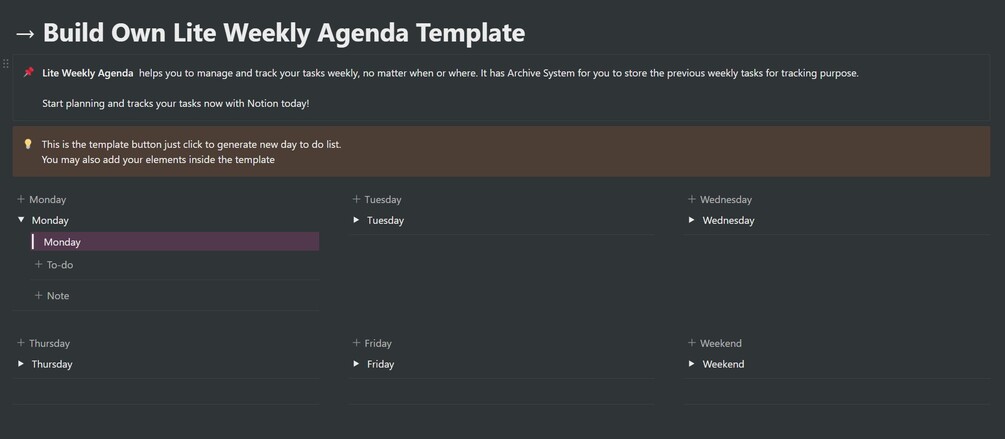Expand the Weekend toggle triangle
The height and width of the screenshot is (439, 1005).
(692, 364)
